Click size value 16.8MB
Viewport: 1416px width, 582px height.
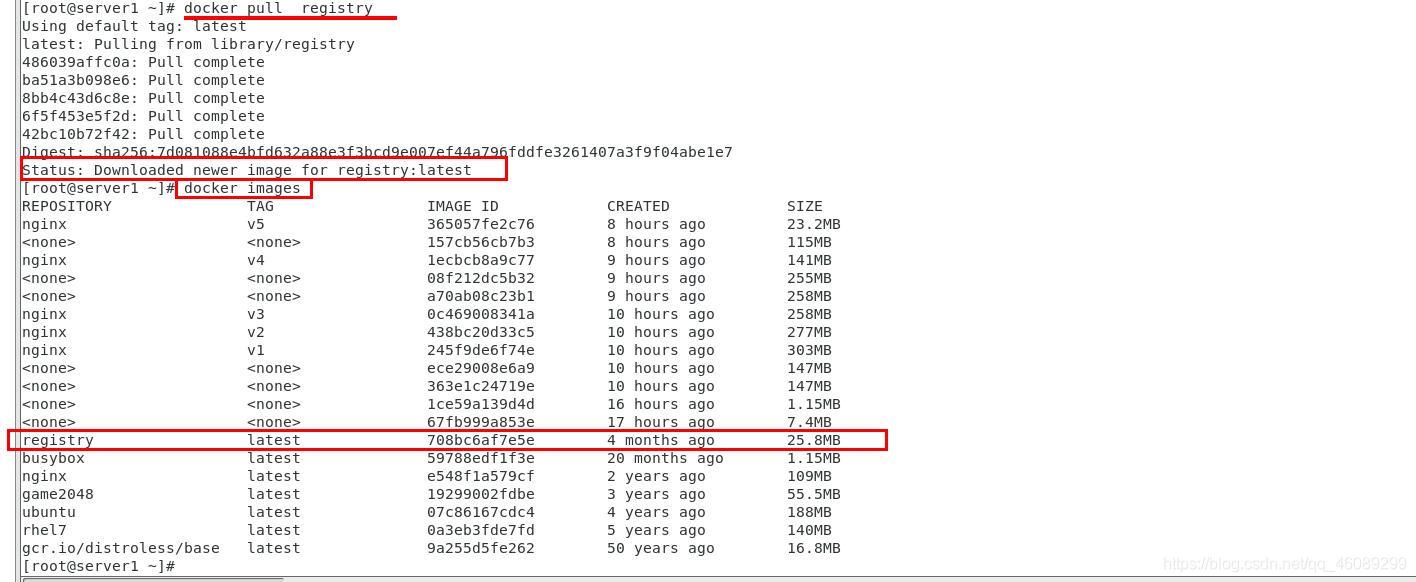point(814,548)
